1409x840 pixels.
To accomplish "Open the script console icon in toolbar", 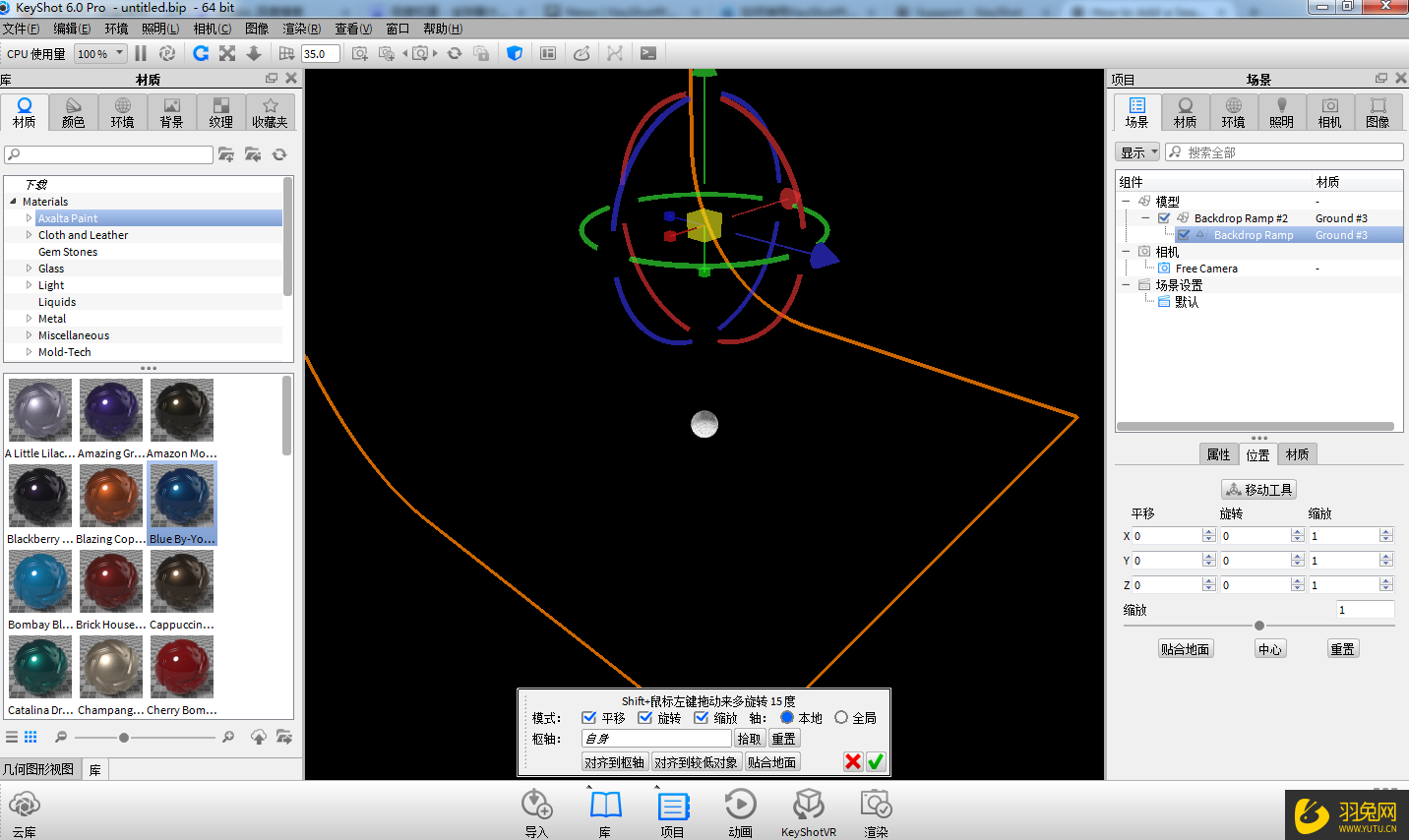I will click(x=648, y=53).
